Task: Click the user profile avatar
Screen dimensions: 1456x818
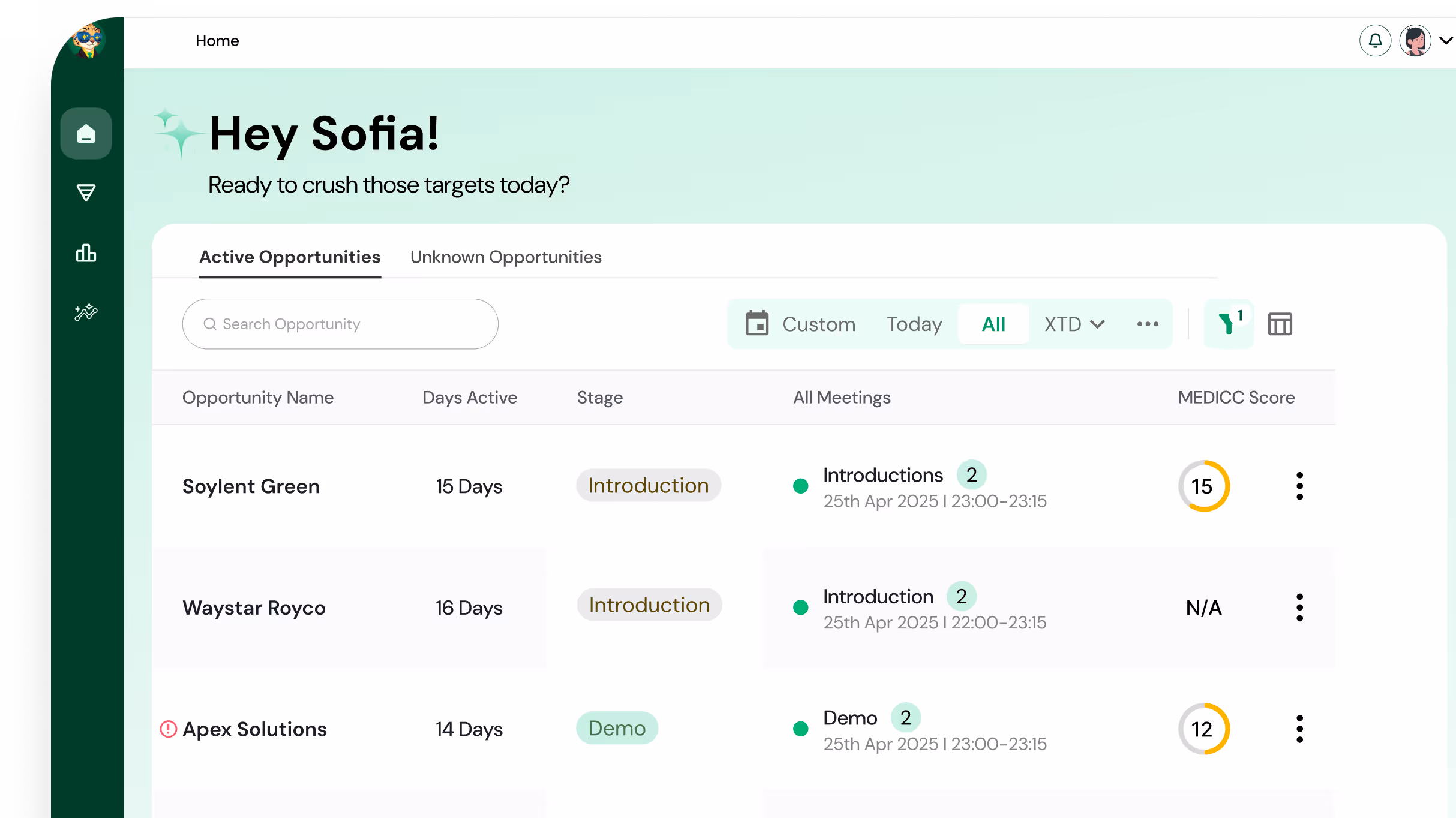Action: [1416, 41]
